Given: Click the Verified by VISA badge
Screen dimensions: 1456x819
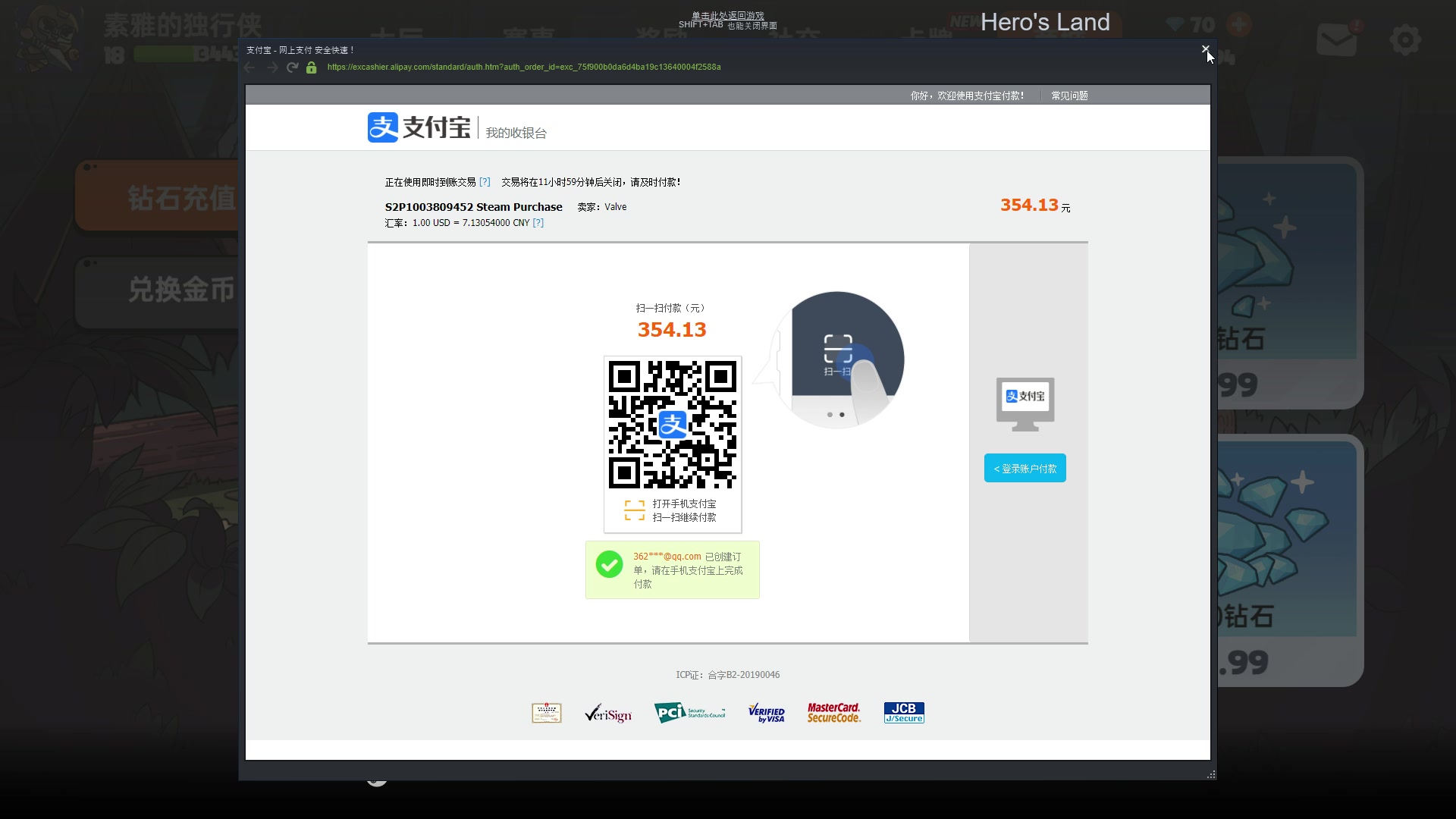Looking at the screenshot, I should [x=766, y=713].
